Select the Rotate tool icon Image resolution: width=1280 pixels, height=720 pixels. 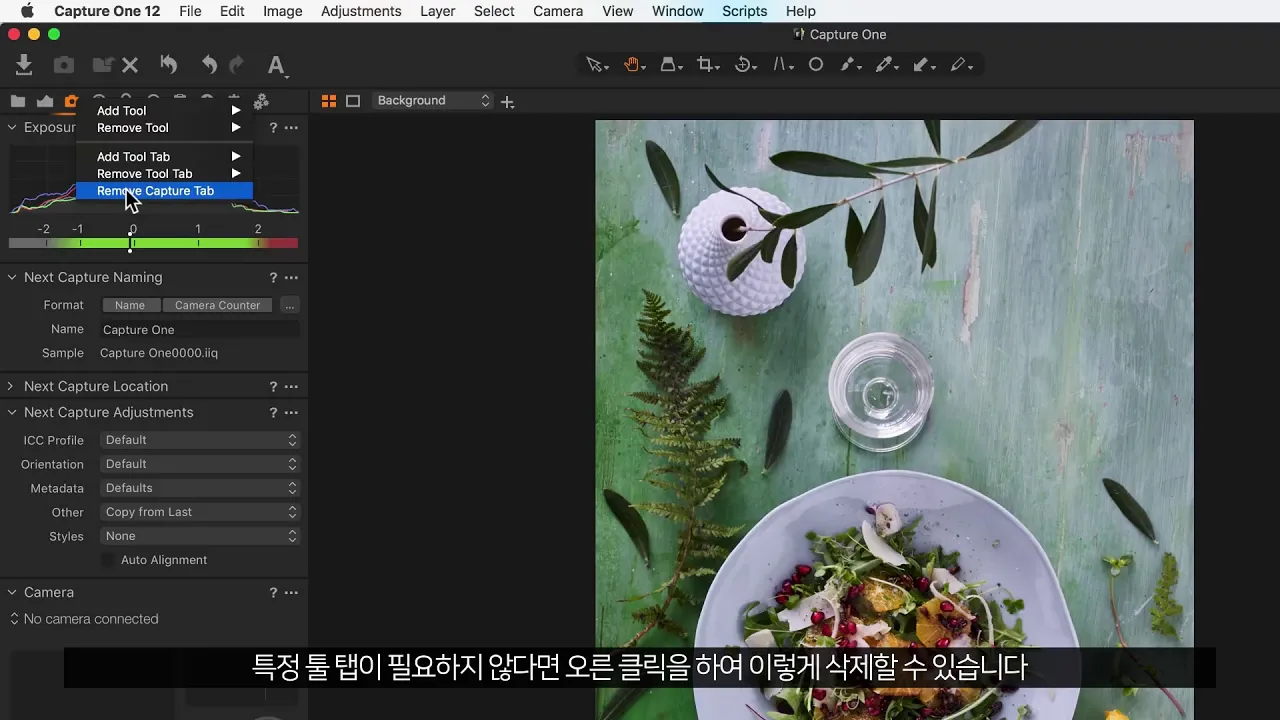pyautogui.click(x=744, y=65)
